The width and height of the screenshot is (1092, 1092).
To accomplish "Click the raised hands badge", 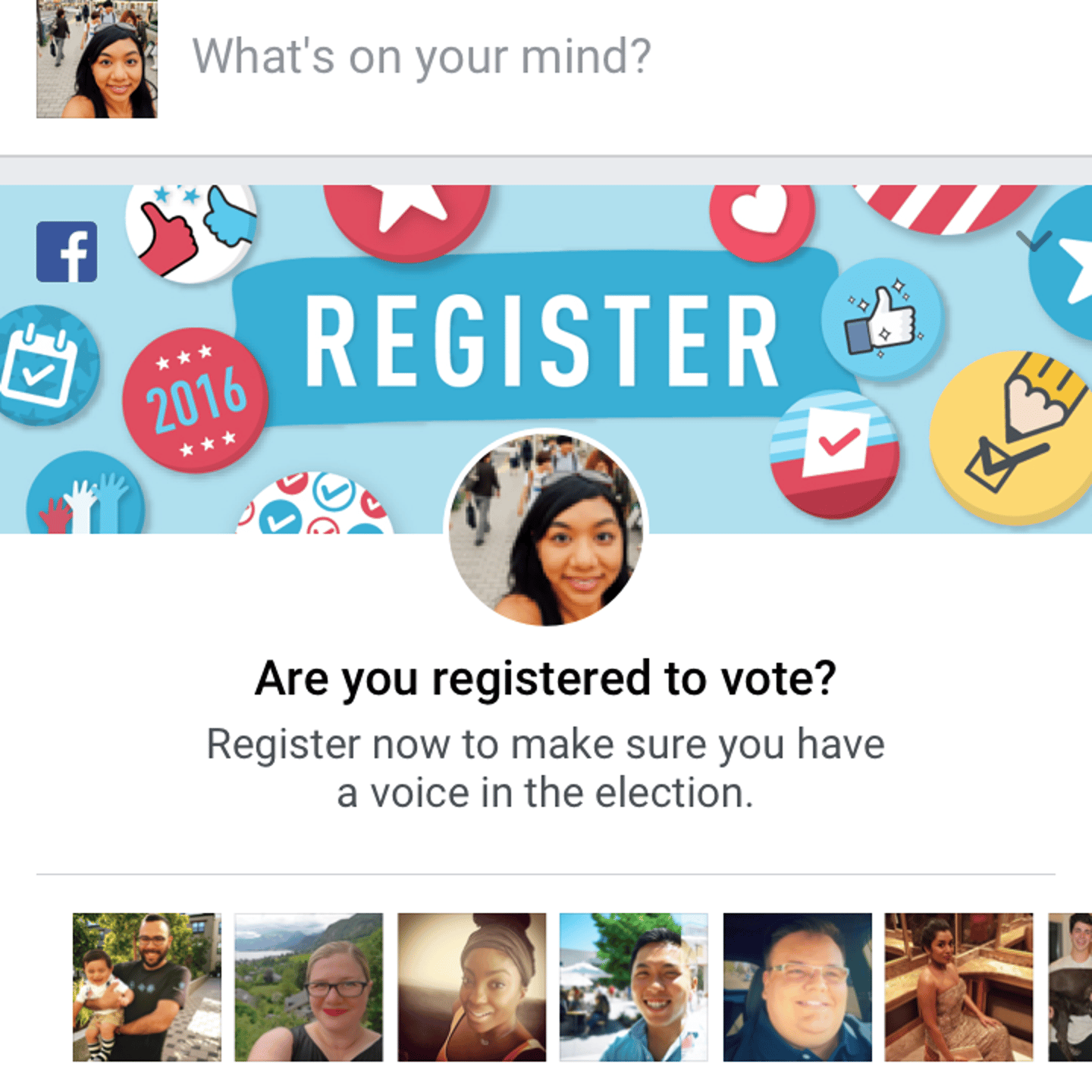I will click(86, 494).
